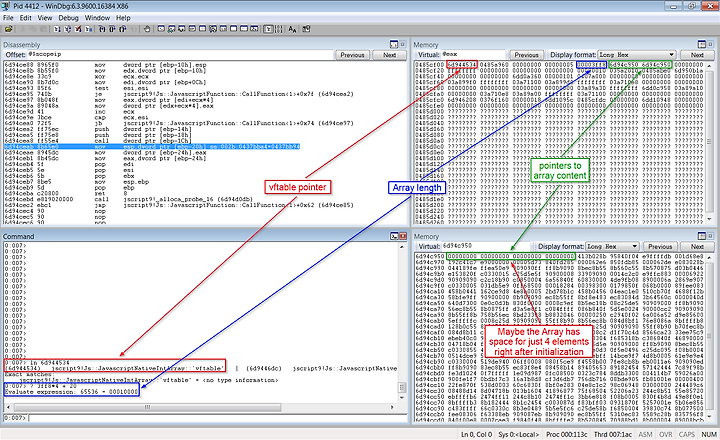Click Previous in the Disassembly panel
The width and height of the screenshot is (720, 440).
tap(352, 55)
